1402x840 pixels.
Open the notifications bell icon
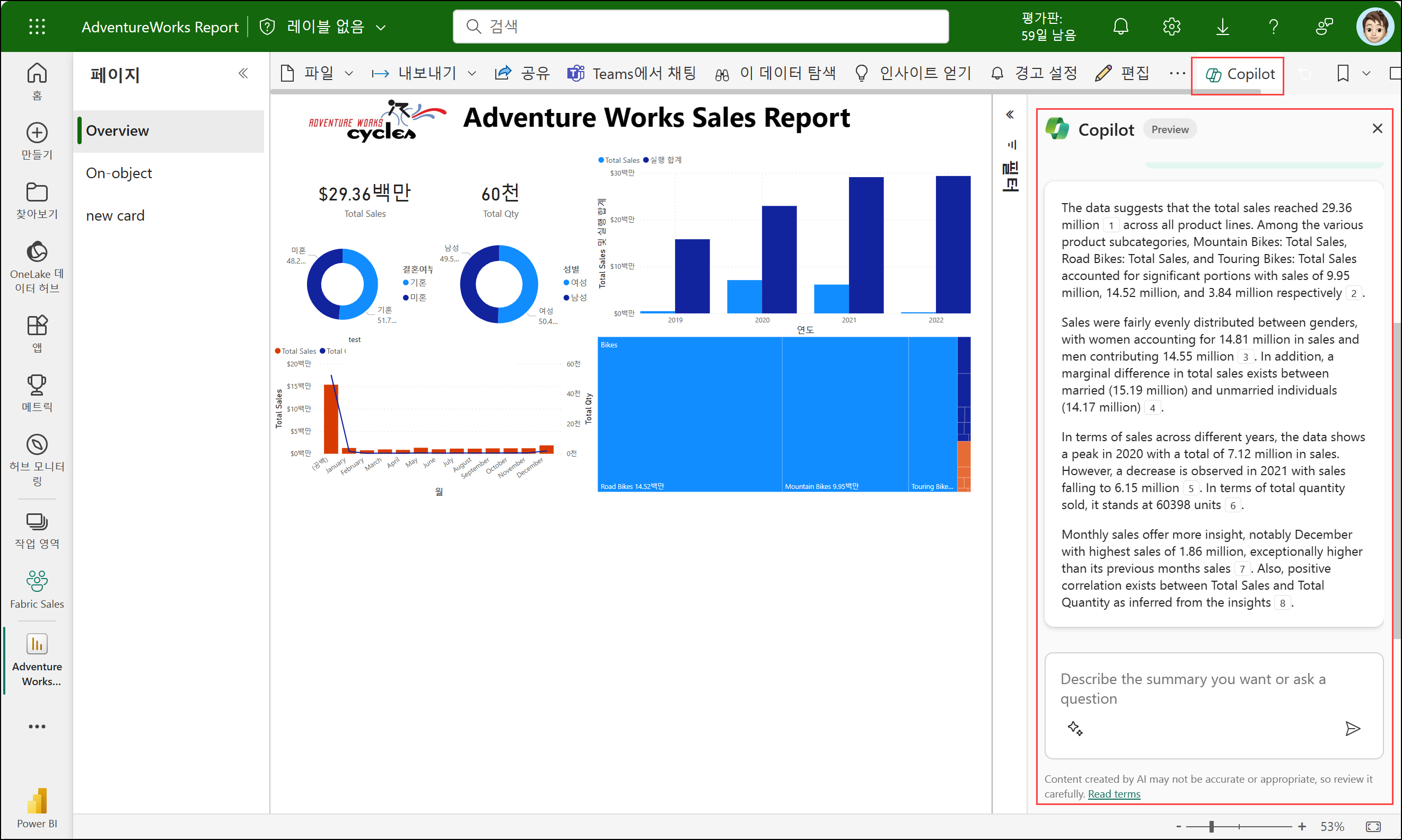click(1120, 27)
